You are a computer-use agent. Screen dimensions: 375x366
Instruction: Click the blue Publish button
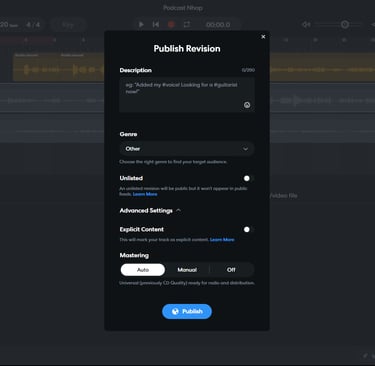187,311
